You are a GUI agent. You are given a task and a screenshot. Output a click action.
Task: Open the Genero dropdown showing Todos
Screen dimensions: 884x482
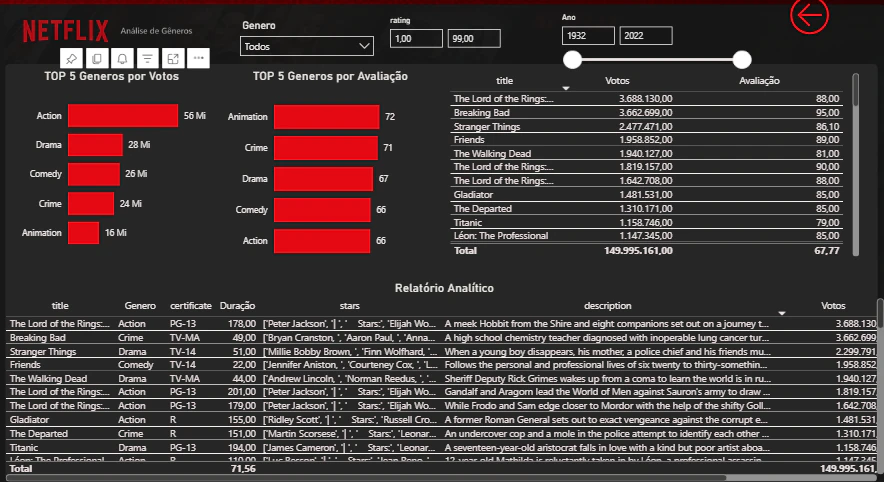307,46
